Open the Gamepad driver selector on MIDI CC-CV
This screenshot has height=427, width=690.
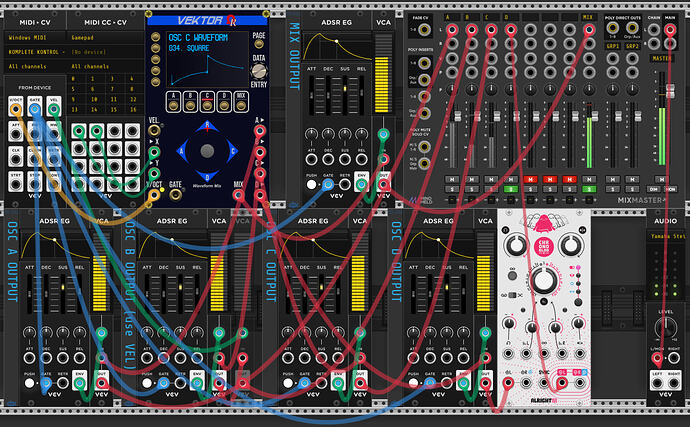pos(106,37)
